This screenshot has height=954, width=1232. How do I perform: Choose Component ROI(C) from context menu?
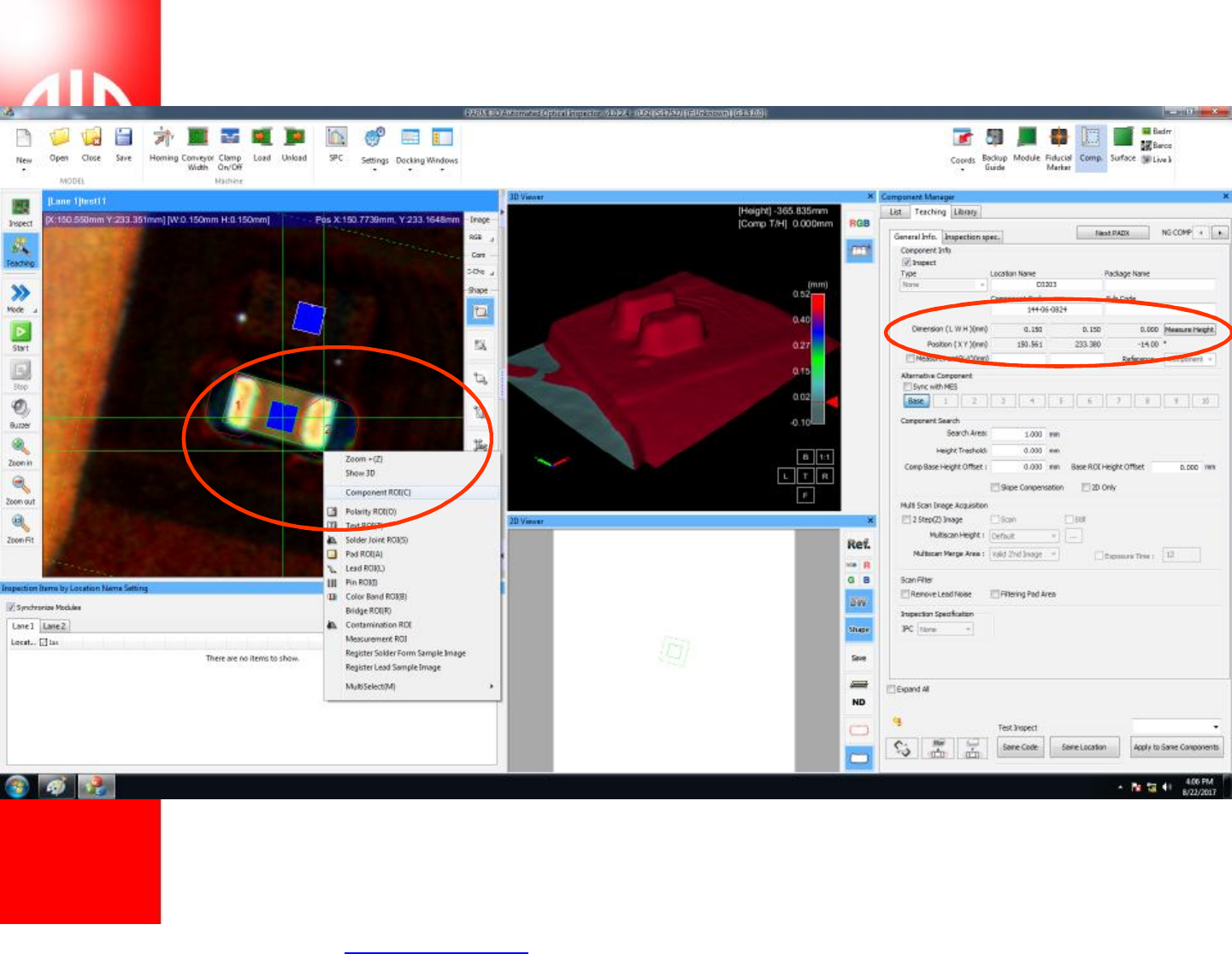[x=412, y=492]
